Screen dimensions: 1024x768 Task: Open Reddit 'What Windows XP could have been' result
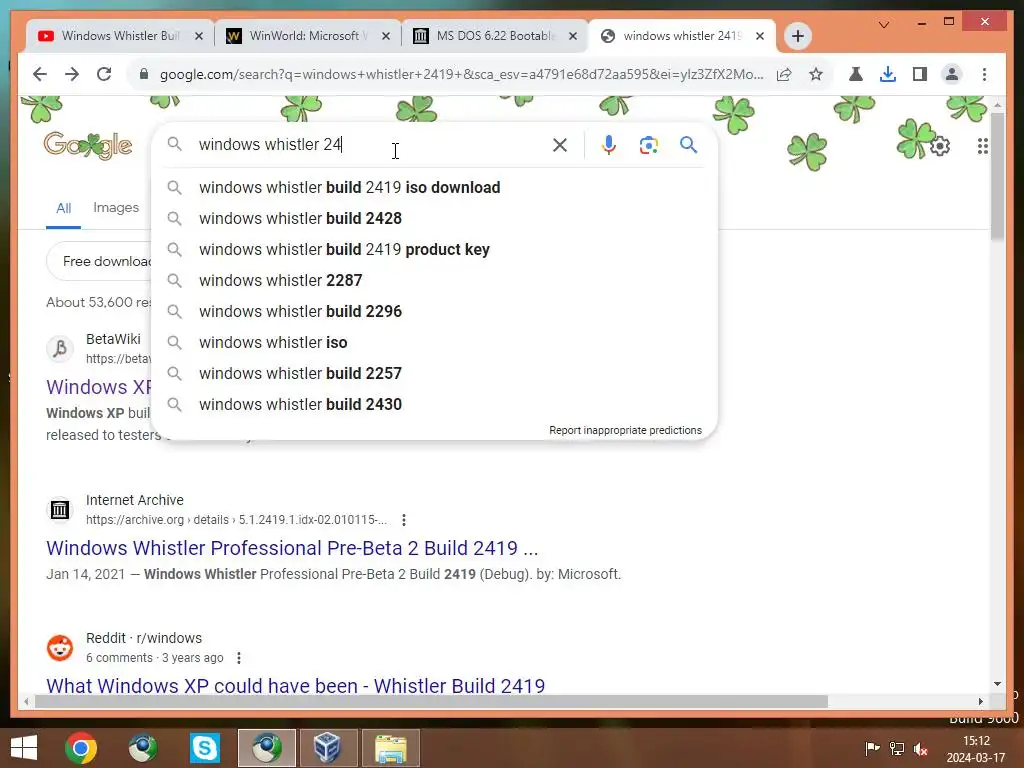pos(295,686)
